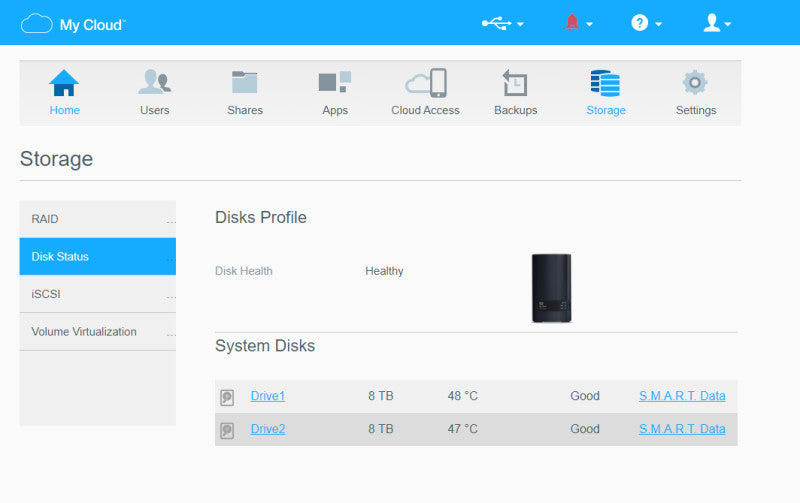Open the Users icon
The image size is (800, 503).
pos(155,82)
